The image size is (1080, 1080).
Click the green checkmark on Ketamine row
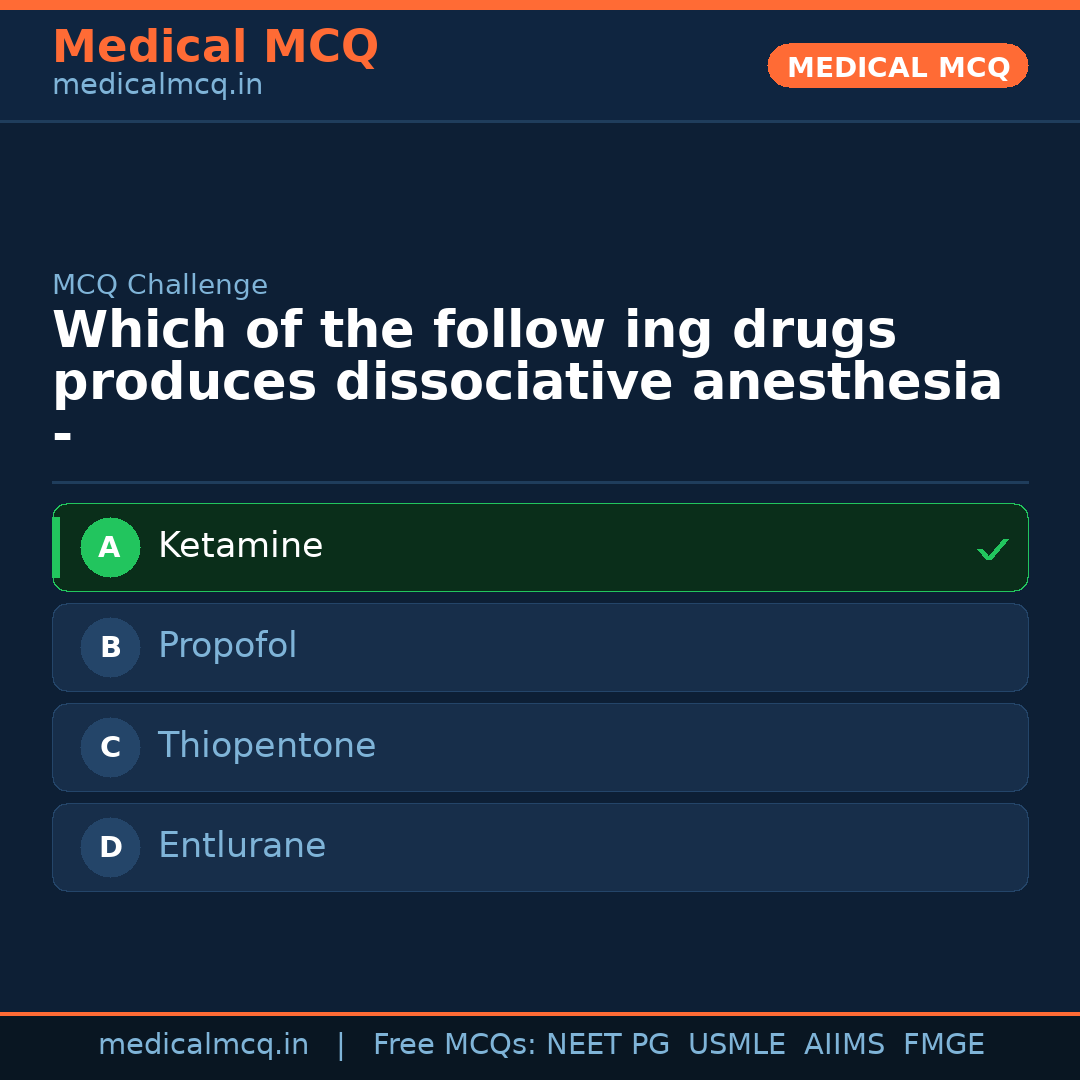(992, 549)
